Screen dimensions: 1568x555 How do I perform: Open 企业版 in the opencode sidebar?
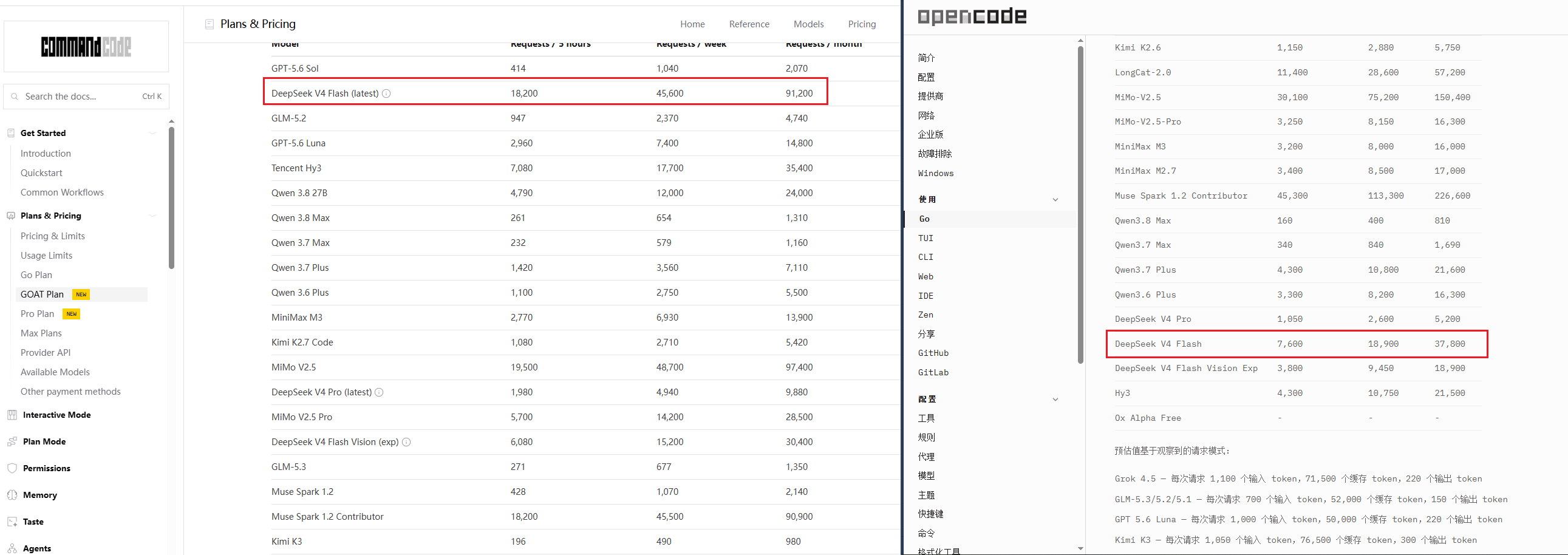(x=931, y=134)
